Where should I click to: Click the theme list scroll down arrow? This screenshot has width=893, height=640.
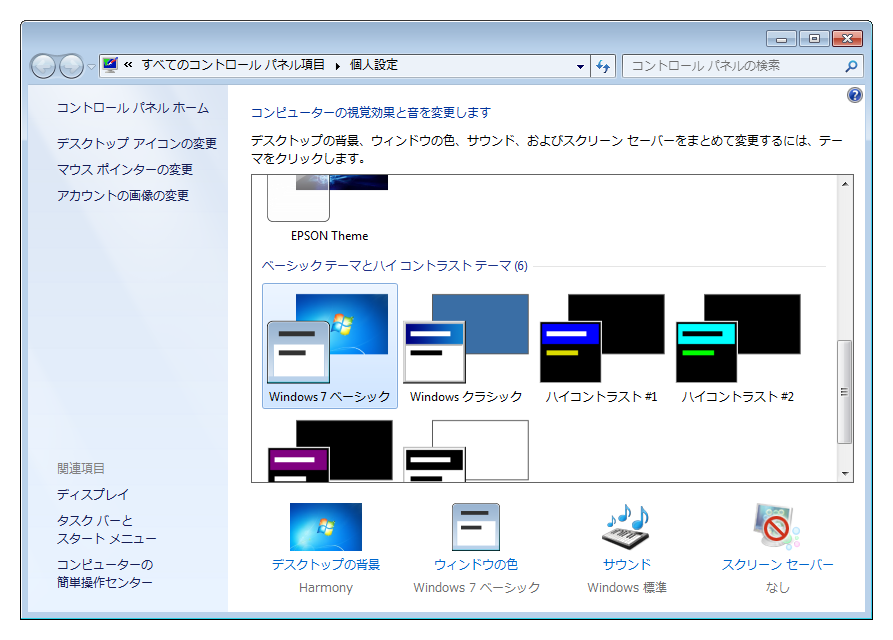(845, 474)
